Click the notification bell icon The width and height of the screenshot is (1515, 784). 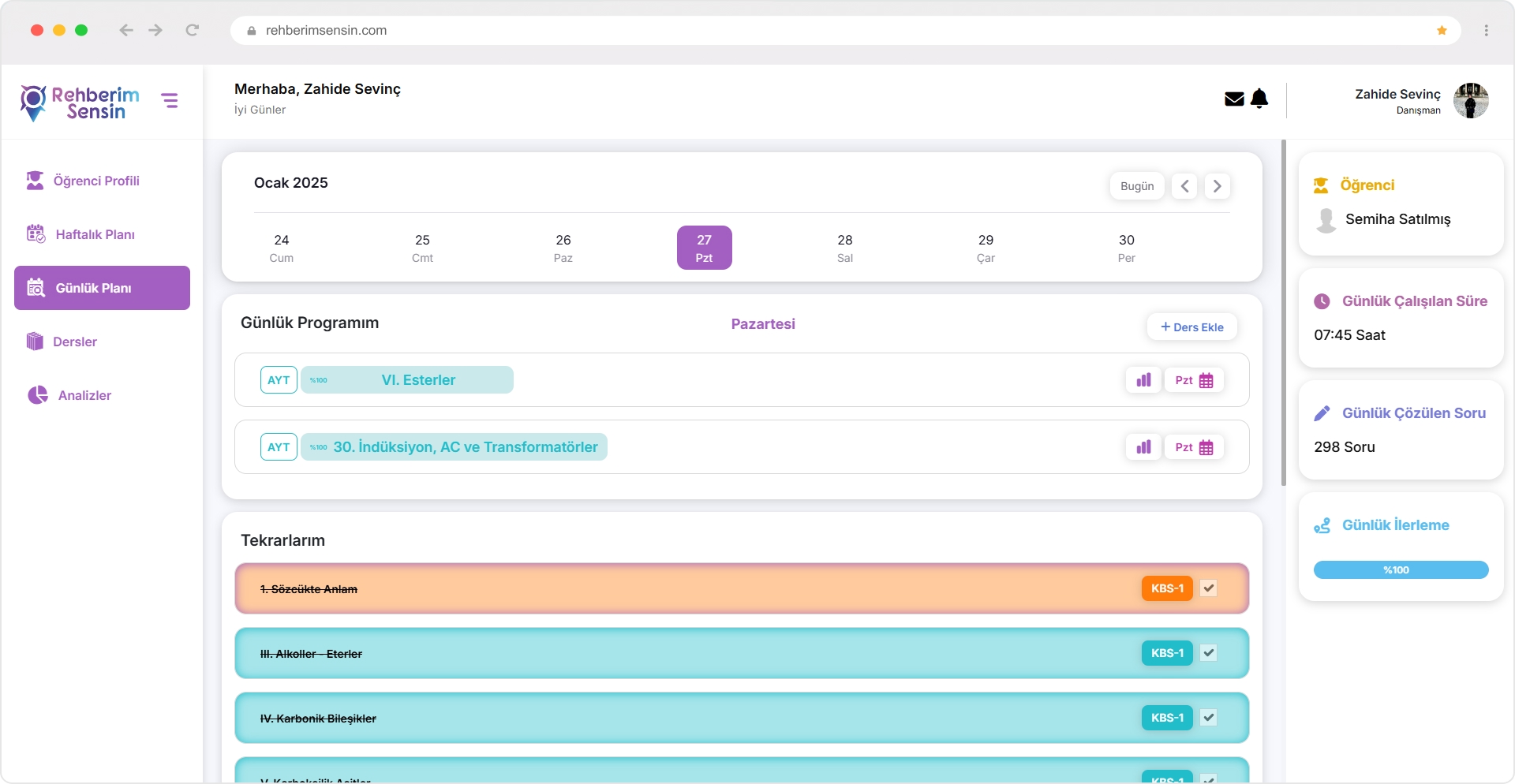(1260, 99)
